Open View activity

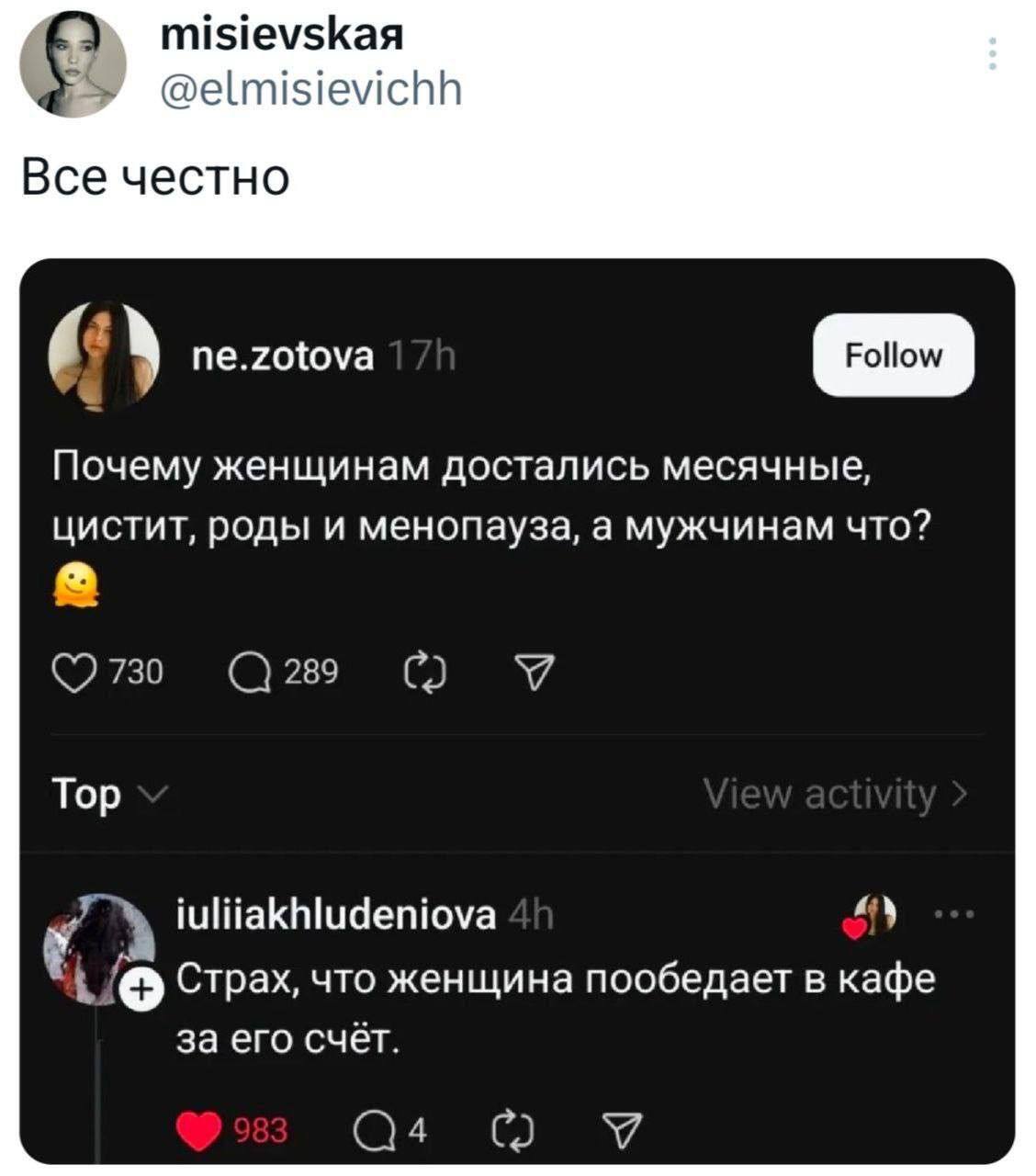pyautogui.click(x=834, y=795)
